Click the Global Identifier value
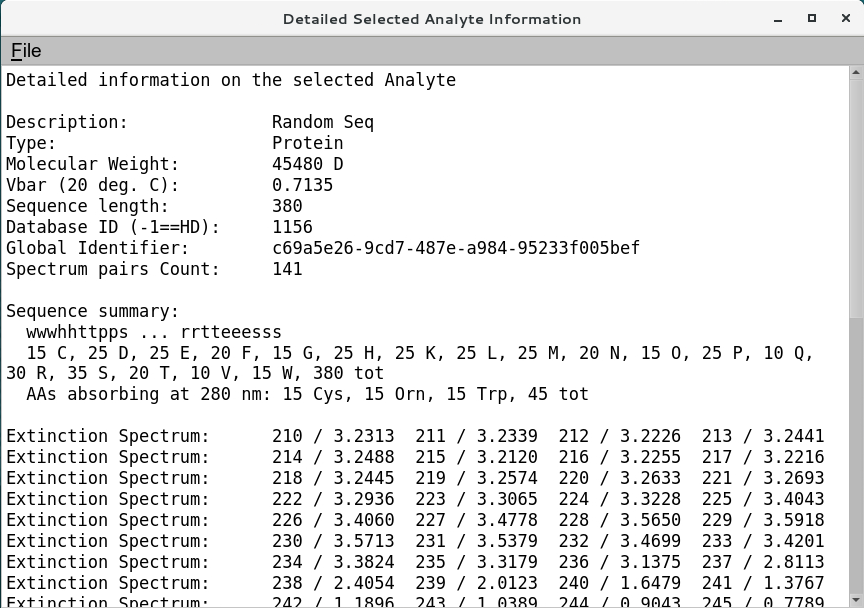This screenshot has height=608, width=864. coord(455,248)
